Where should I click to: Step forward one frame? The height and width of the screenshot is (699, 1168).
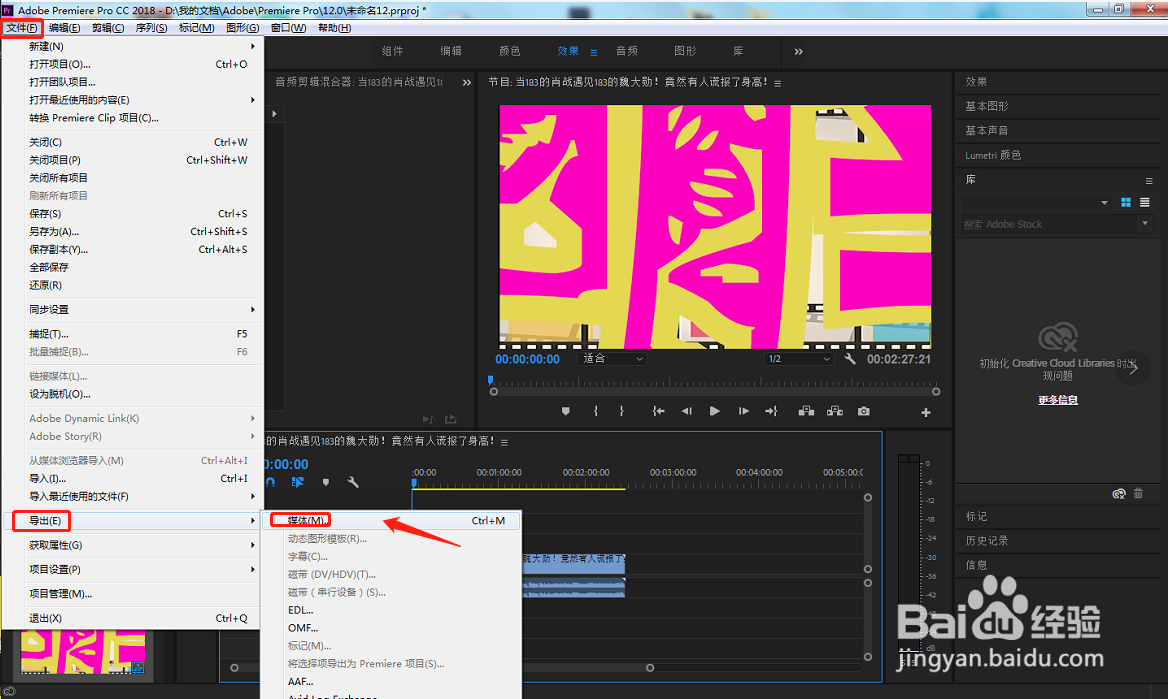click(x=743, y=411)
